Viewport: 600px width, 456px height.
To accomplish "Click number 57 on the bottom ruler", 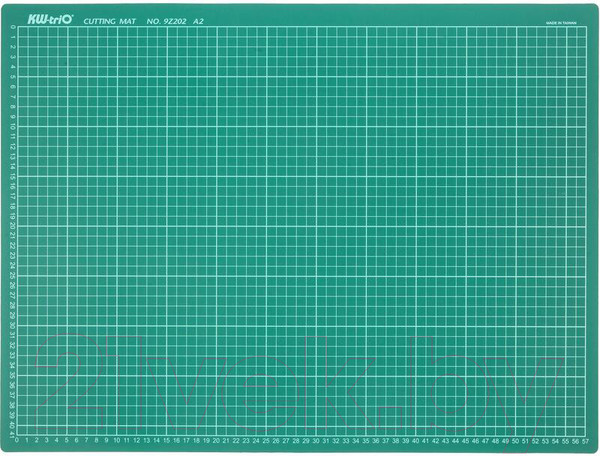I will coord(586,441).
